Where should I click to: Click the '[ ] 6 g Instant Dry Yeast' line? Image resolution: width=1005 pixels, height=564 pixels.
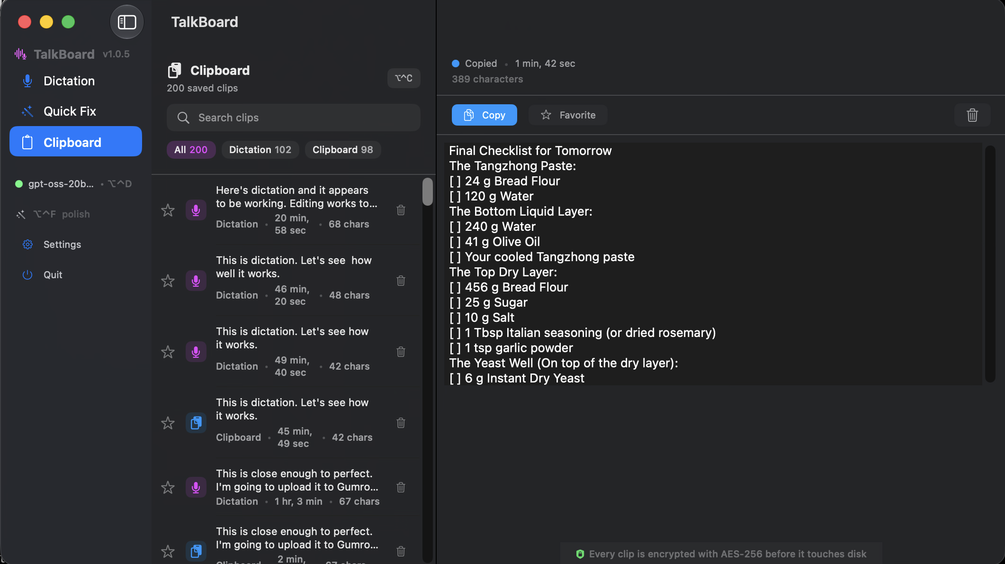pos(517,379)
